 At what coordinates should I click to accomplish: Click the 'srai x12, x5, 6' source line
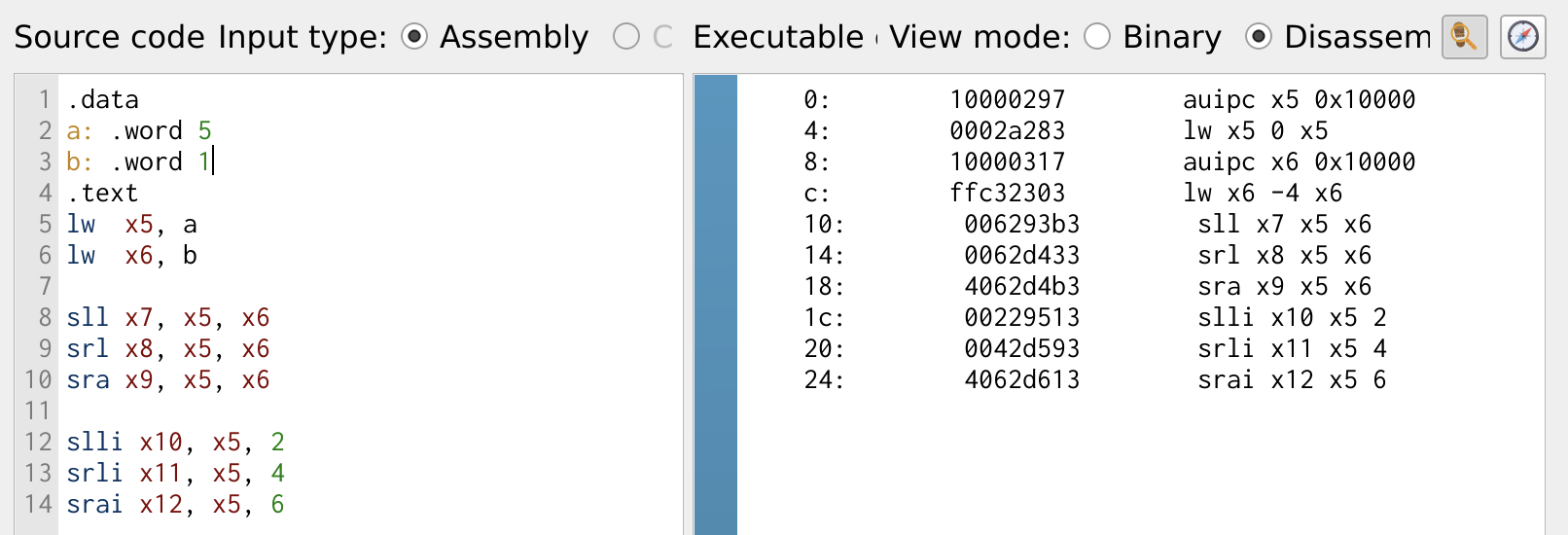176,504
